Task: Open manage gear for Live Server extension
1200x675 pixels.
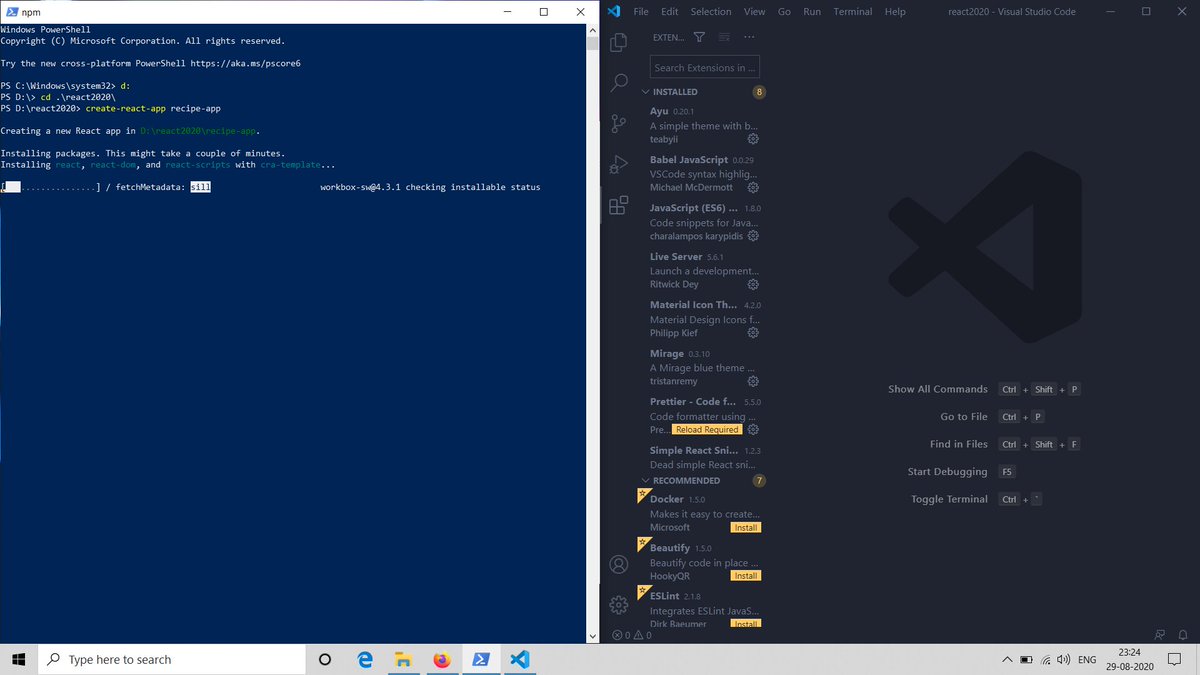Action: (x=753, y=285)
